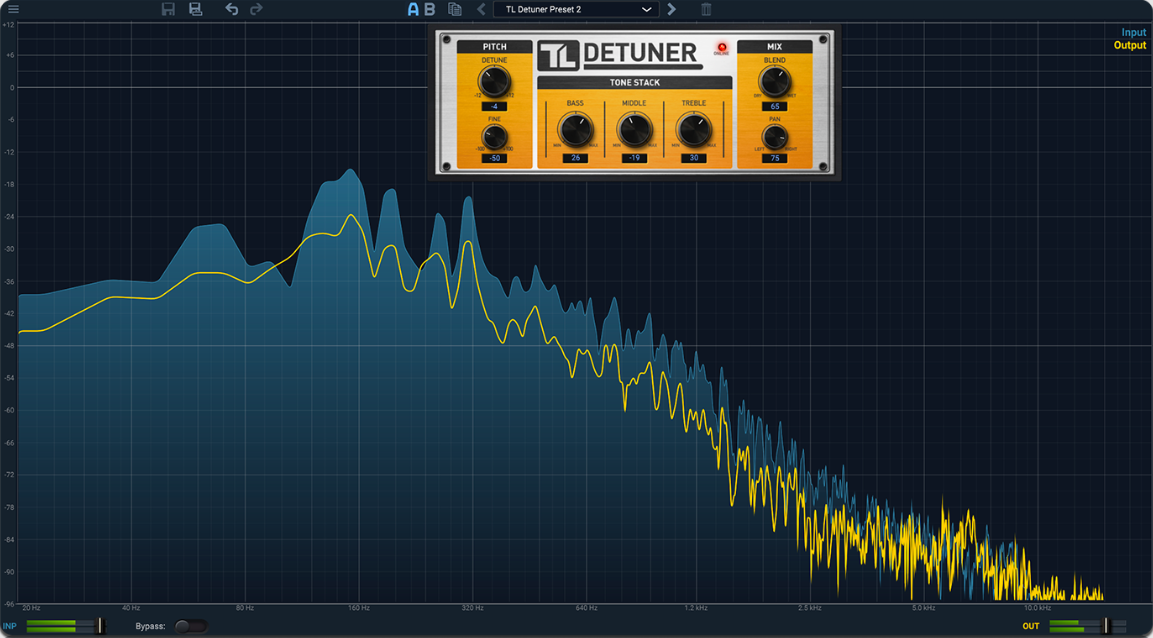
Task: Switch to preset state A
Action: [413, 10]
